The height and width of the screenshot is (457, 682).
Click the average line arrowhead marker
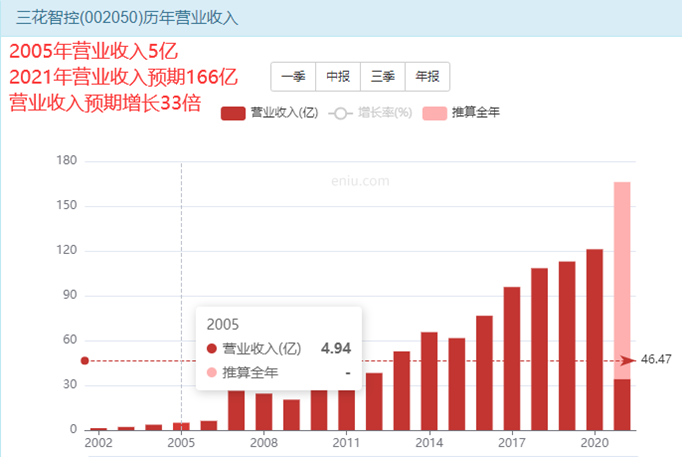[628, 360]
